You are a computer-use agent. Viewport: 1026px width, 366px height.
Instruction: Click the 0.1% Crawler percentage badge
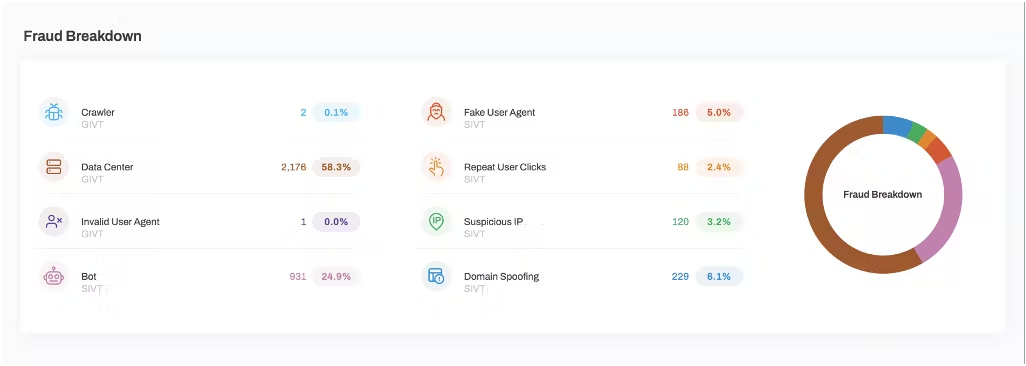click(x=336, y=113)
